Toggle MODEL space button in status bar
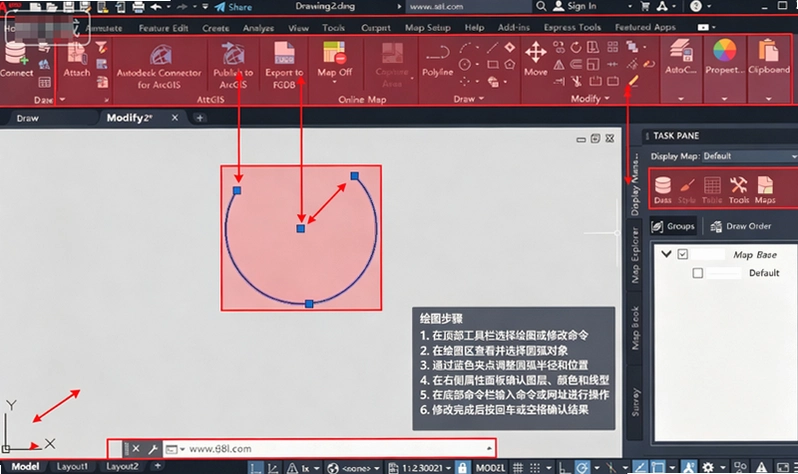798x474 pixels. click(x=491, y=467)
